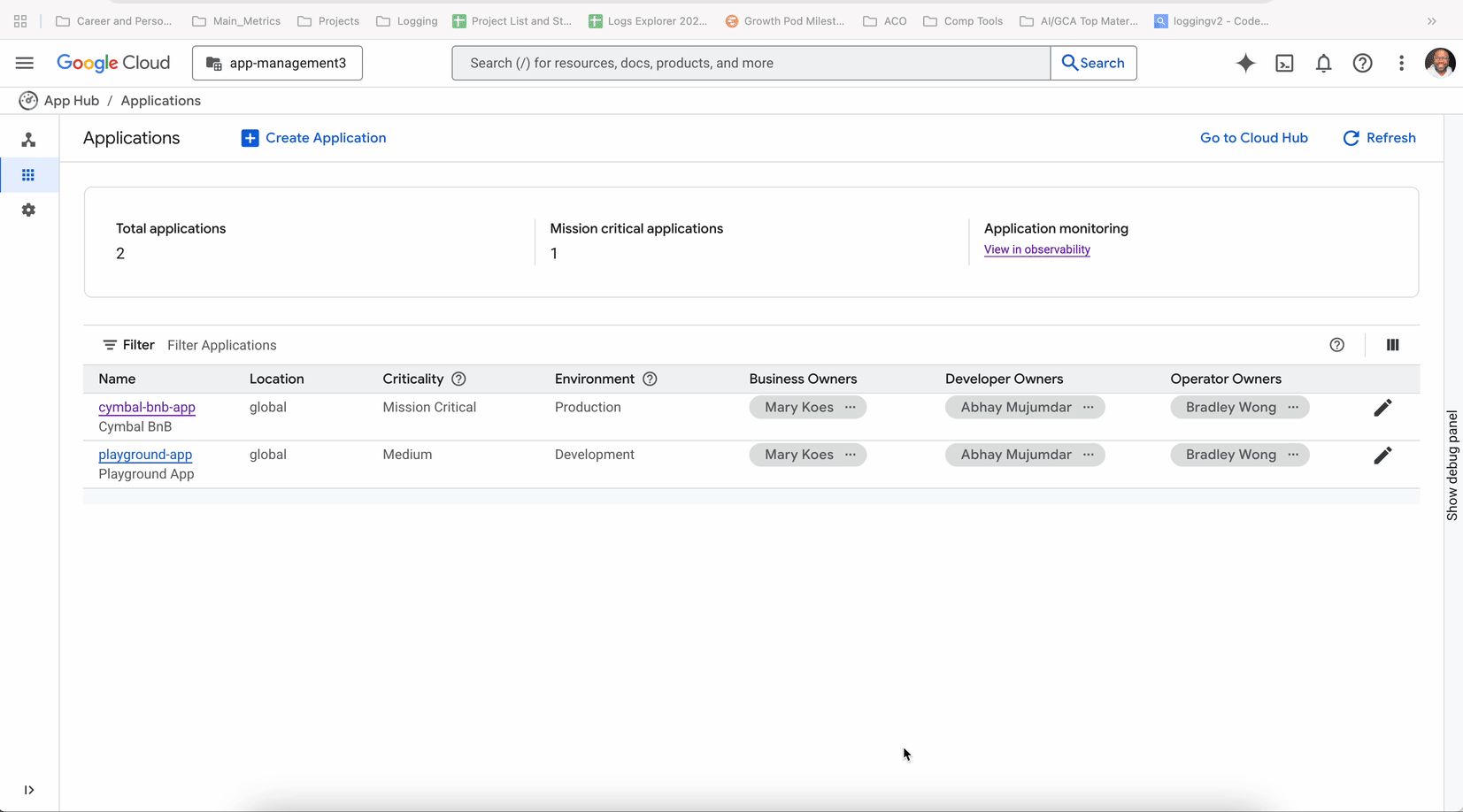This screenshot has width=1463, height=812.
Task: Expand Mary Koes owners for cymbal-bnb-app
Action: 850,407
